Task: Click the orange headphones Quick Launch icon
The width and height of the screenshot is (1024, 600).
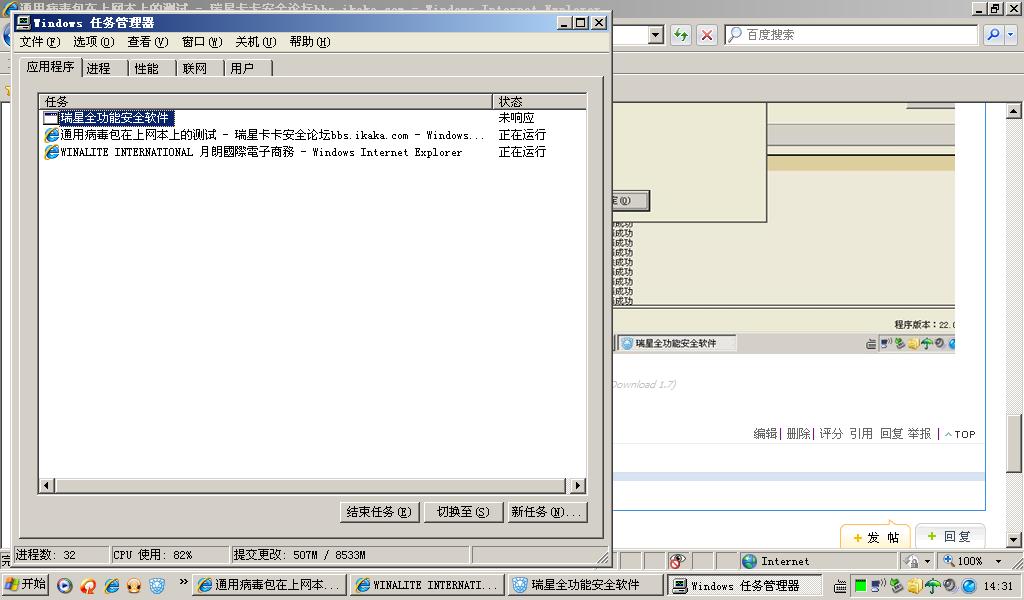Action: [134, 586]
